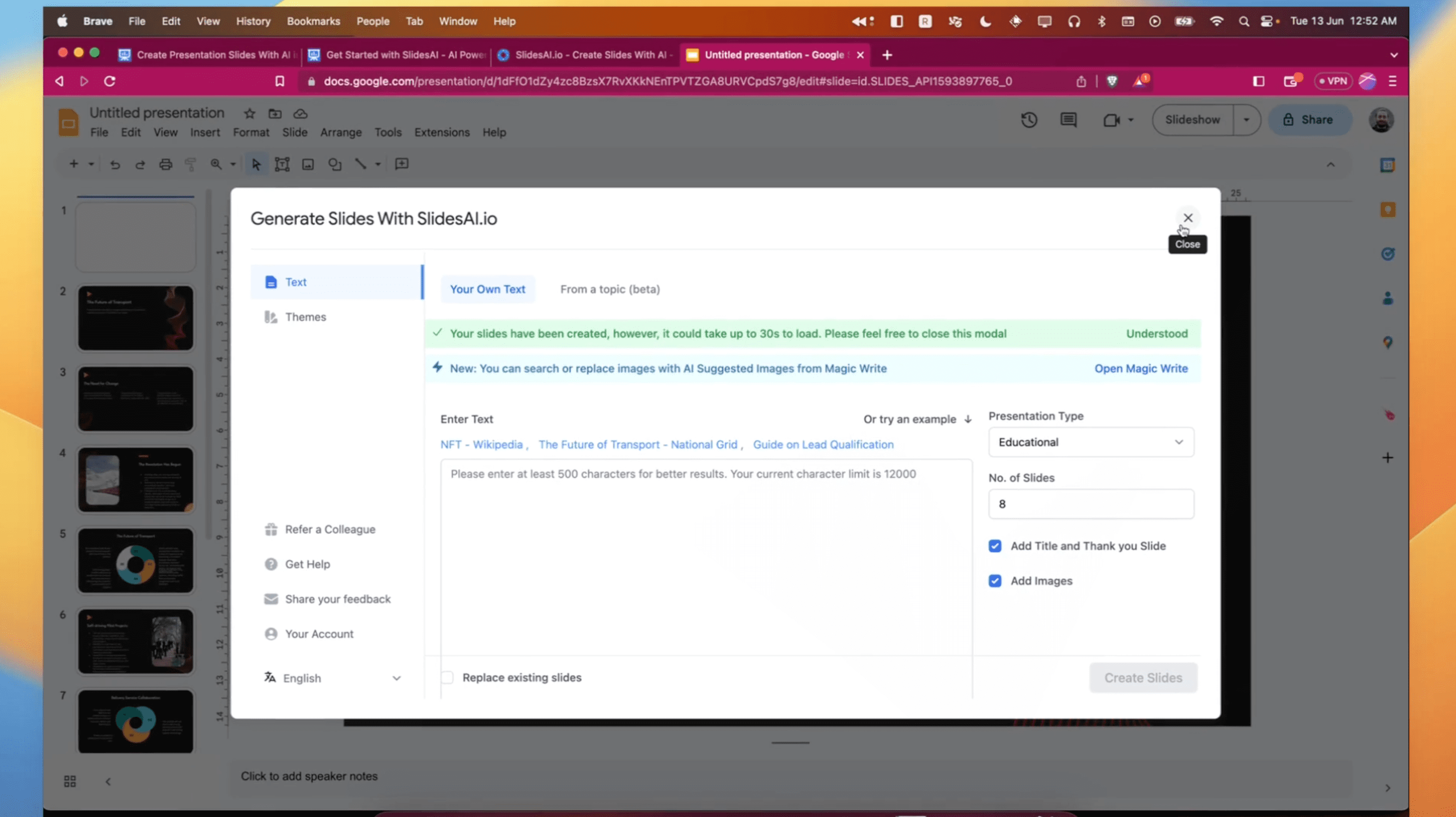Select the Your Own Text tab
The height and width of the screenshot is (817, 1456).
coord(488,289)
